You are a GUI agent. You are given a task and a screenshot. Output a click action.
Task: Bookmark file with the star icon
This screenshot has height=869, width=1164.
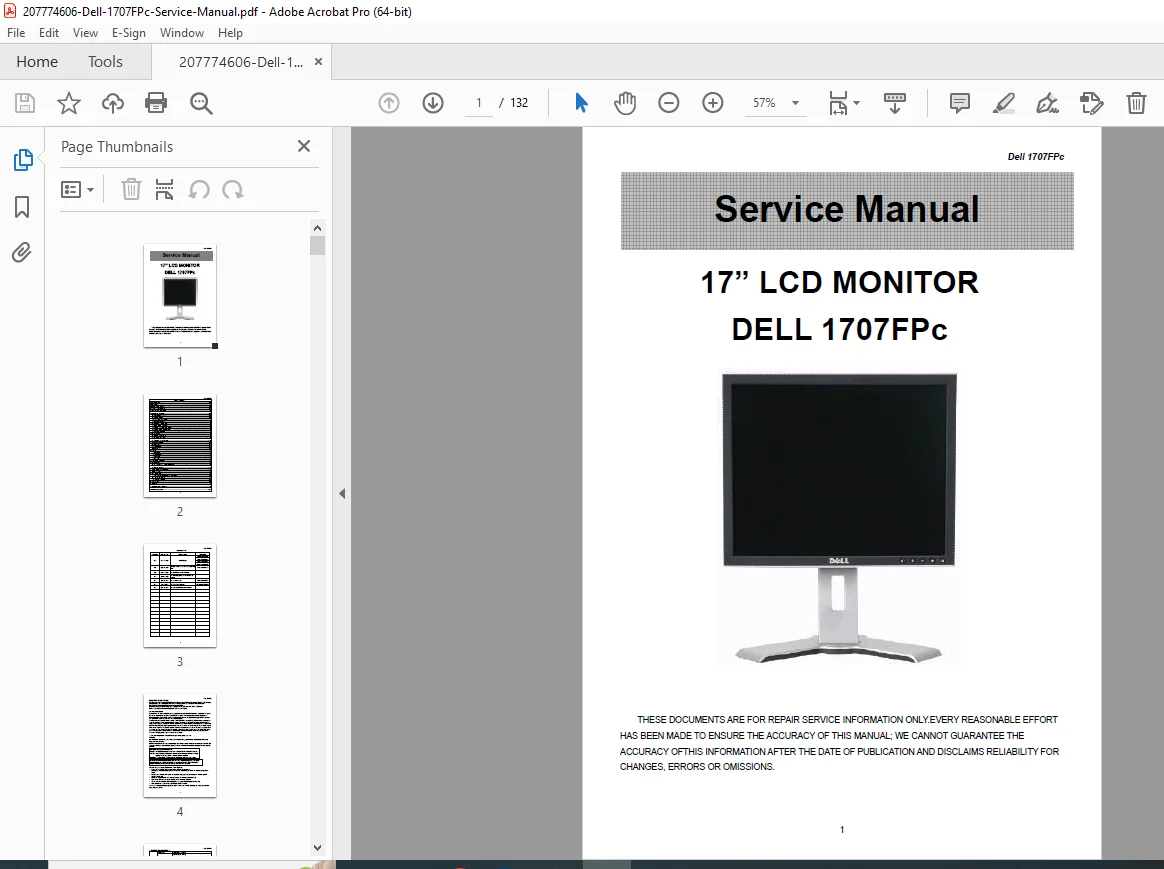pos(68,103)
